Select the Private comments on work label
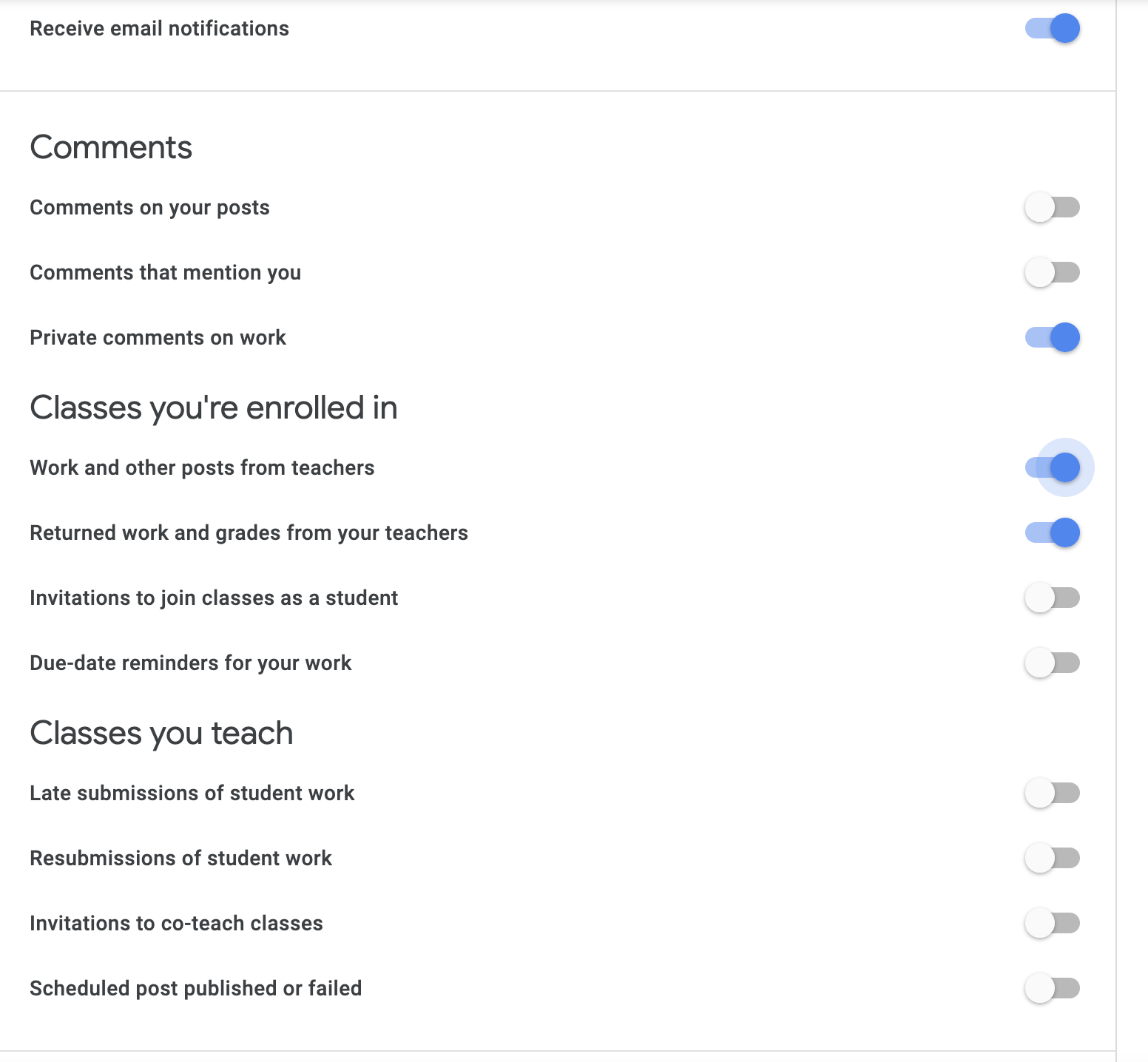Screen dimensions: 1148x1062 tap(158, 337)
